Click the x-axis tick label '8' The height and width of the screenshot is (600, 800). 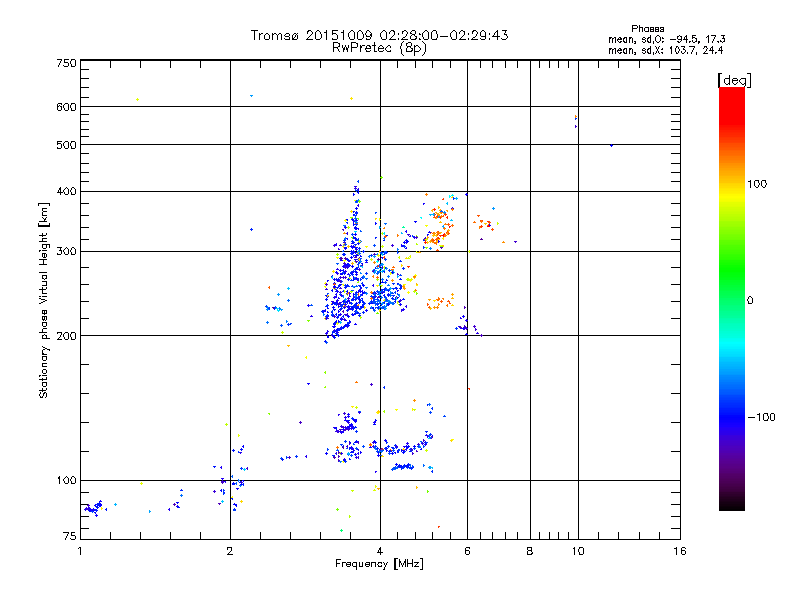click(530, 551)
